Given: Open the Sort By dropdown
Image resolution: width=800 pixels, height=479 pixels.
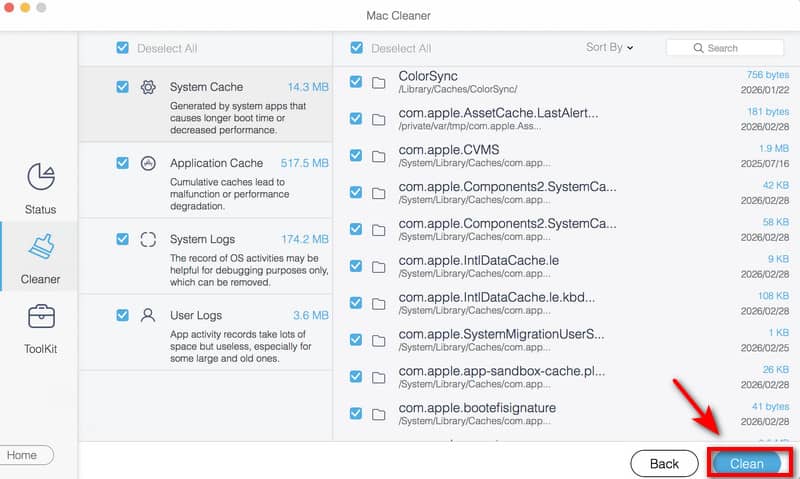Looking at the screenshot, I should coord(609,47).
